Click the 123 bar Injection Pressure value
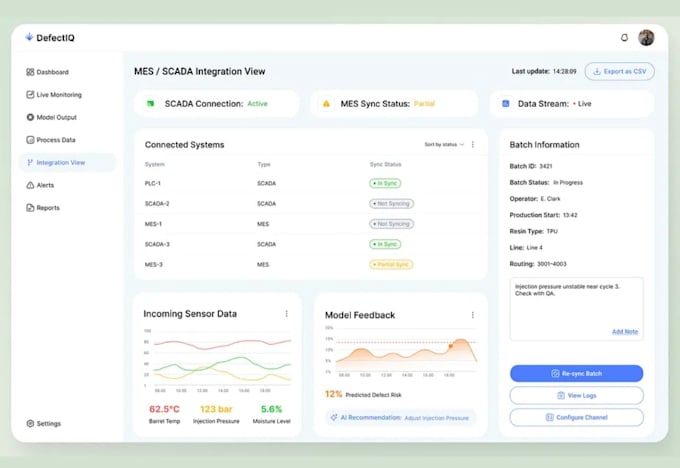 click(216, 409)
